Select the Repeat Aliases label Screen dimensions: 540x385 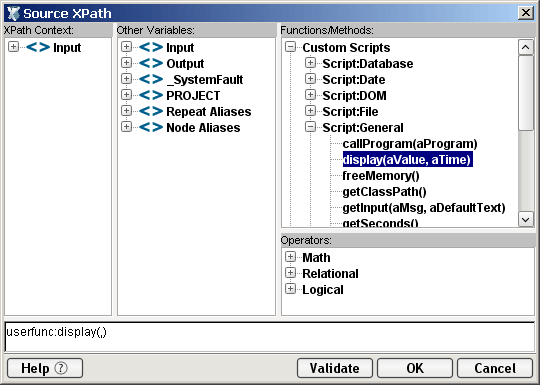pos(209,112)
